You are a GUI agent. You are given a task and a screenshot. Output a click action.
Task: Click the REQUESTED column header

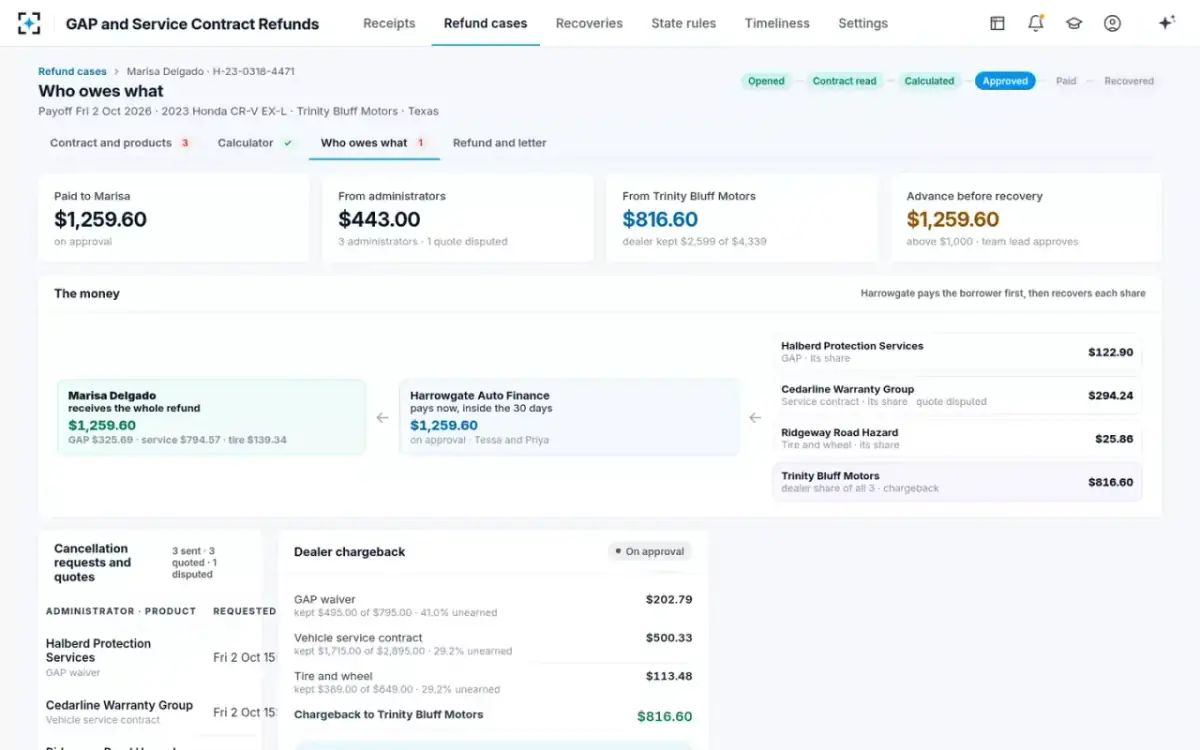coord(244,611)
